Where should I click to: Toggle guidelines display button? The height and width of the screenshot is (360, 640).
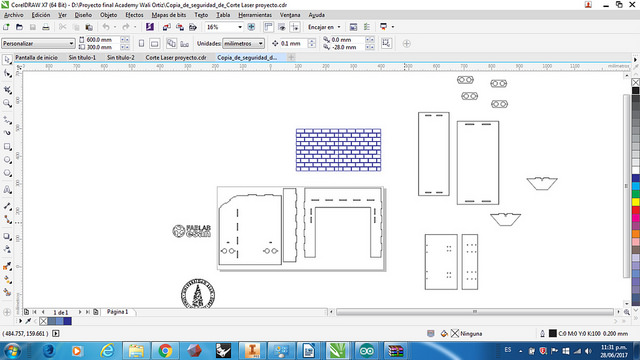click(x=295, y=27)
